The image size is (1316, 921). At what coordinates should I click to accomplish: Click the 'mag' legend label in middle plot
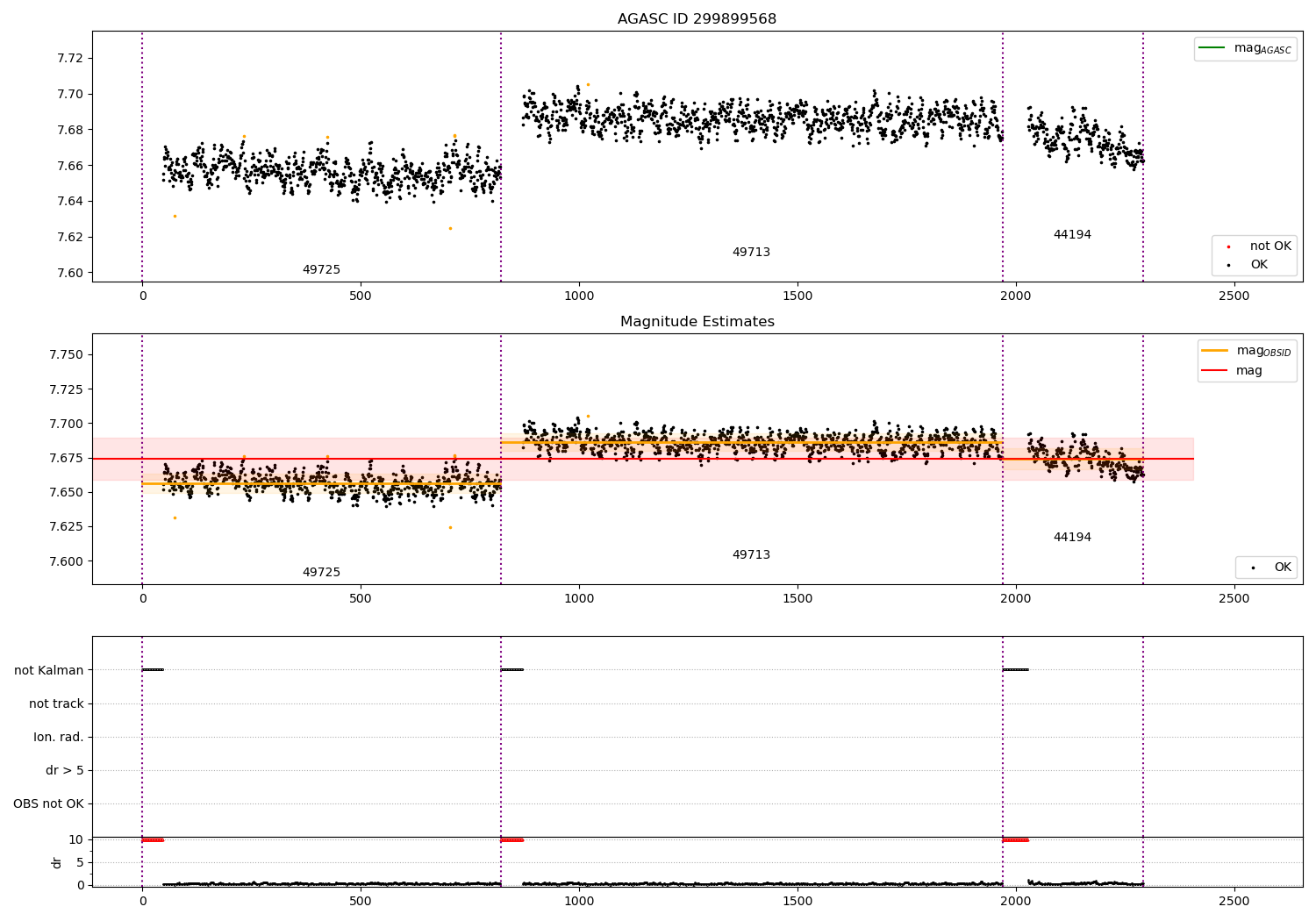[x=1248, y=370]
